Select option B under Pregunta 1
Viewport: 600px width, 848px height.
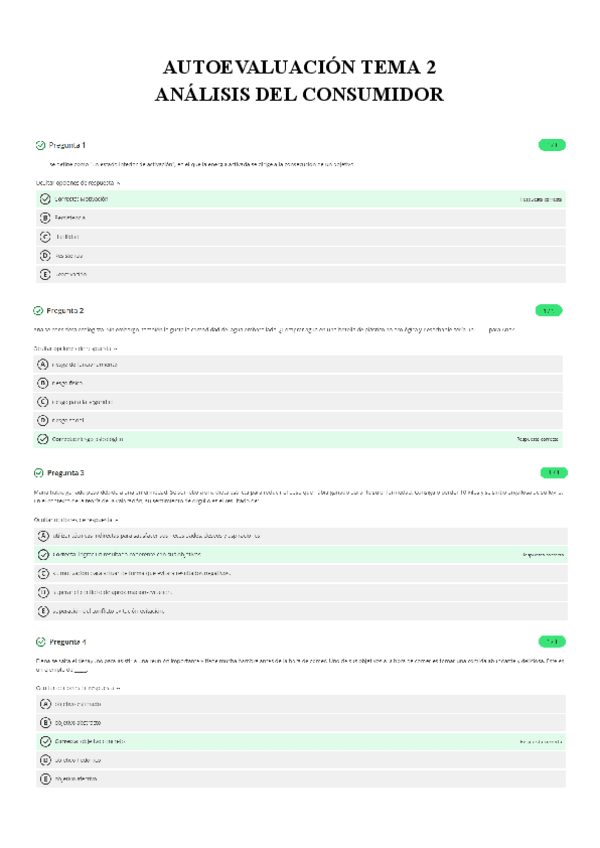pos(45,217)
